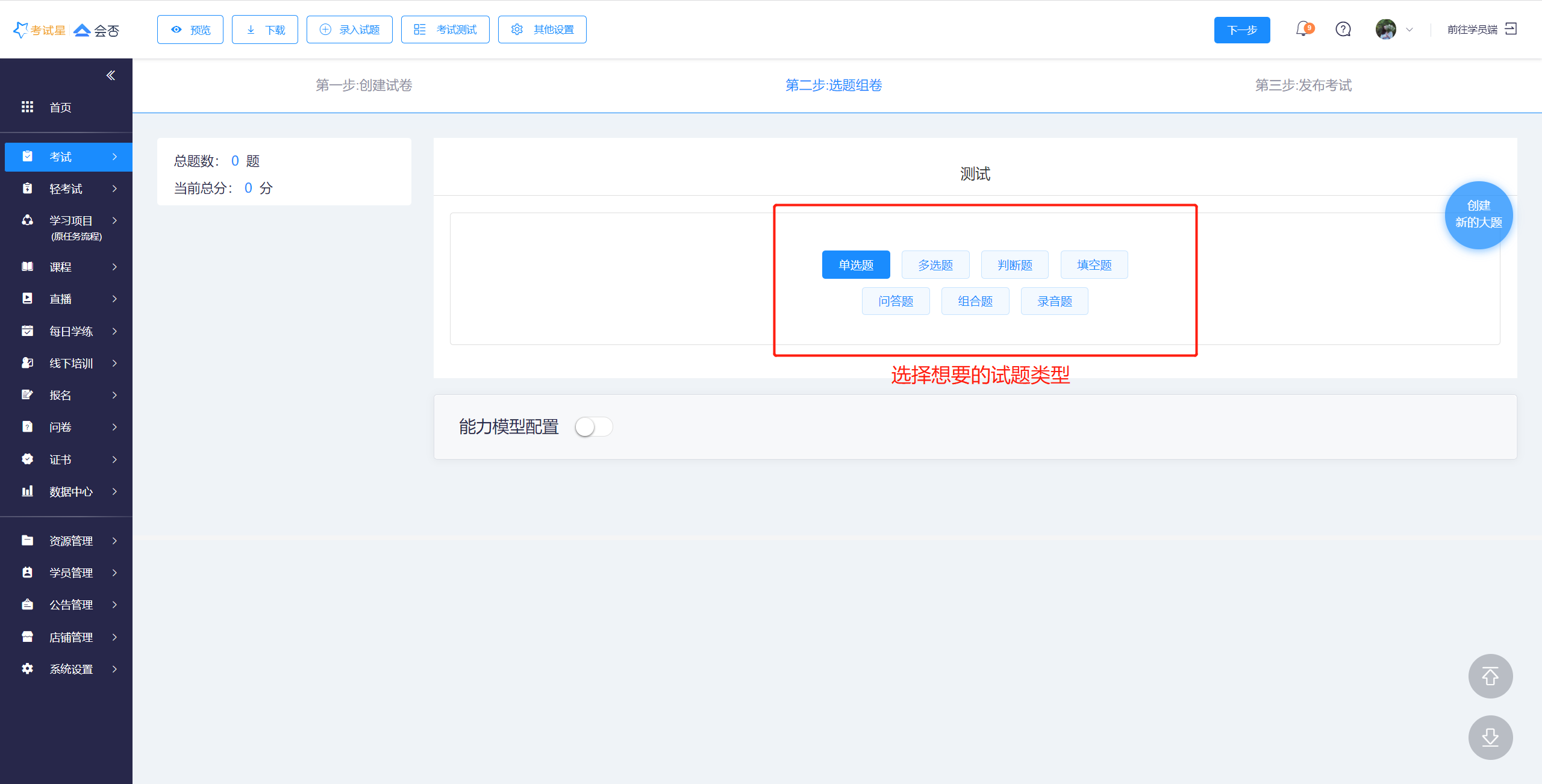
Task: Select the 判断题 question type
Action: pos(1015,265)
